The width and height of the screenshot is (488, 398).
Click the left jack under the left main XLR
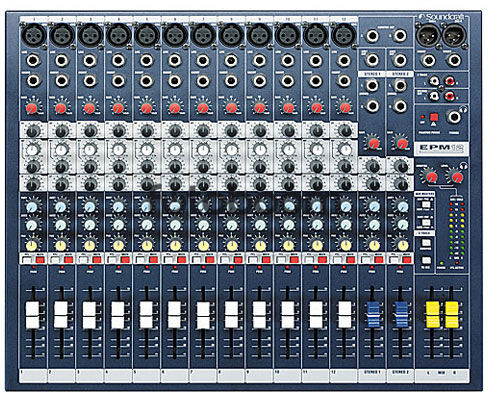428,60
